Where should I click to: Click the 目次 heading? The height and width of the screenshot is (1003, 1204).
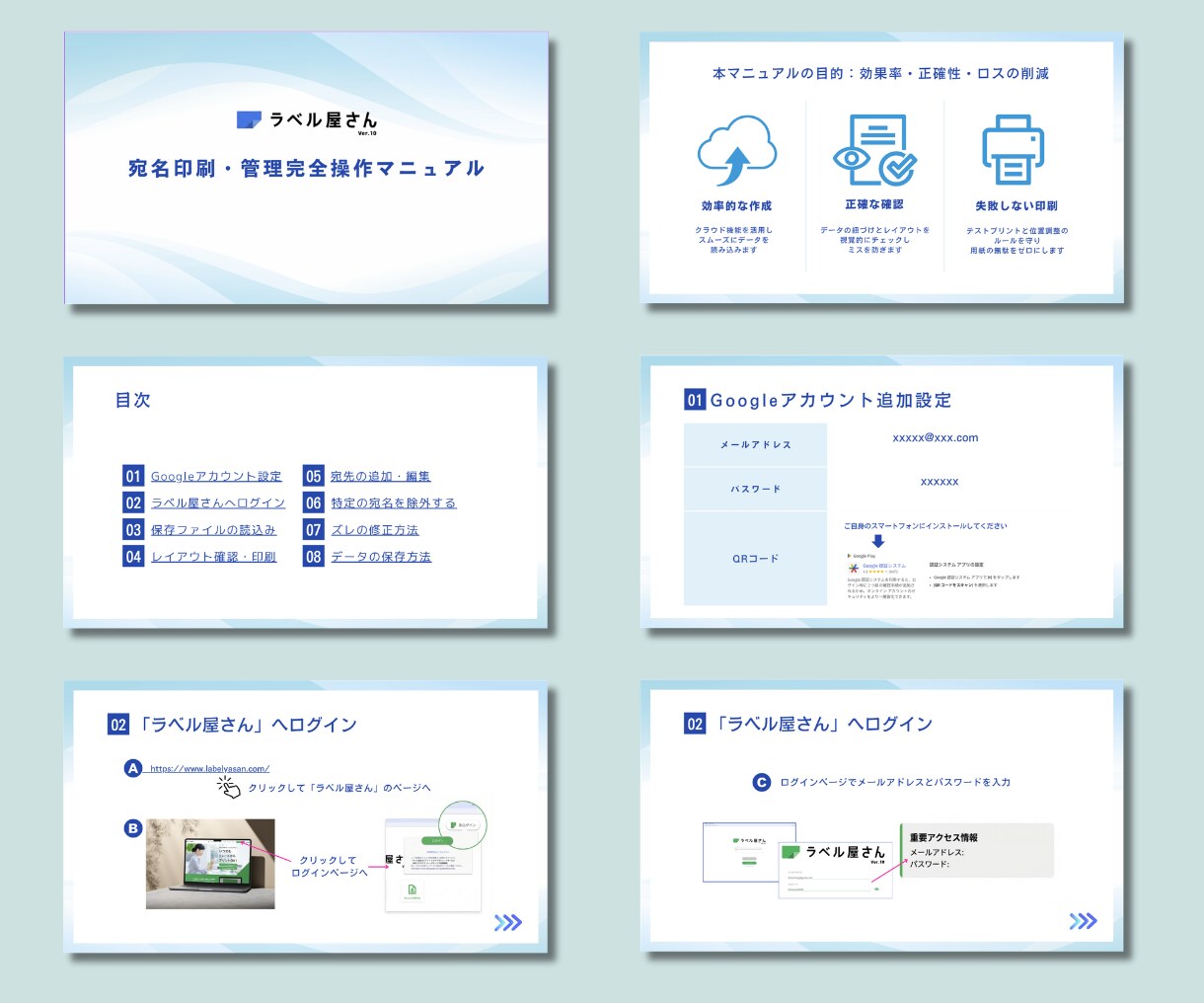click(x=132, y=400)
